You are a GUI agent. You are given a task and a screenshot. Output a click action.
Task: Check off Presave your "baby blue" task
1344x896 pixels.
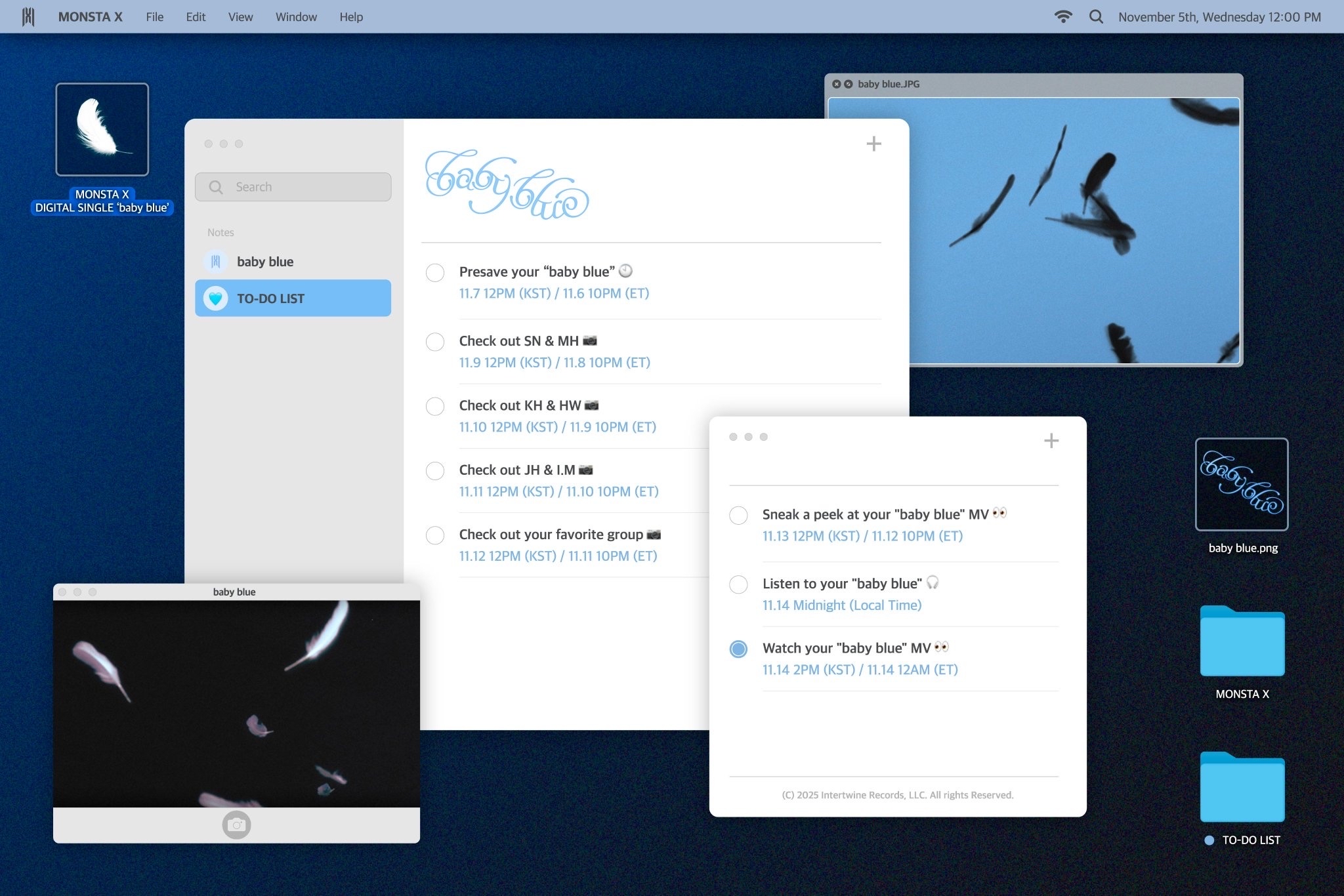pos(435,273)
